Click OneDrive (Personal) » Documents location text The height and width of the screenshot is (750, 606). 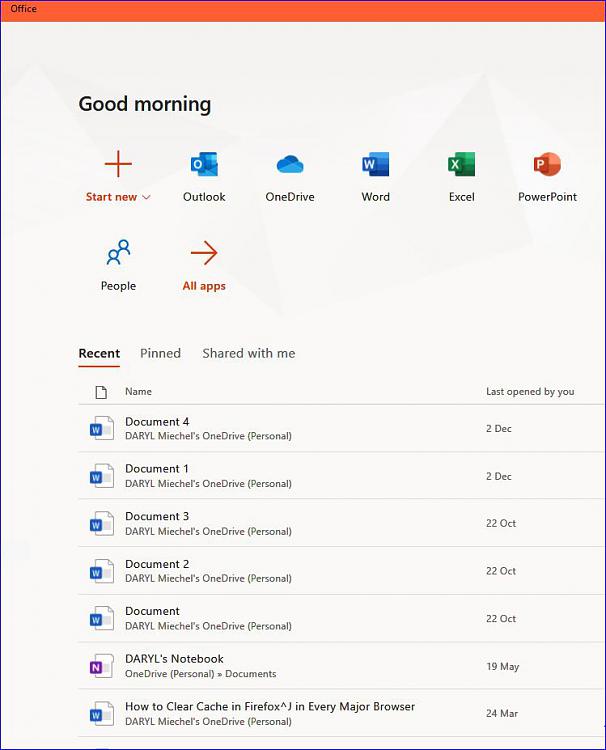[200, 674]
